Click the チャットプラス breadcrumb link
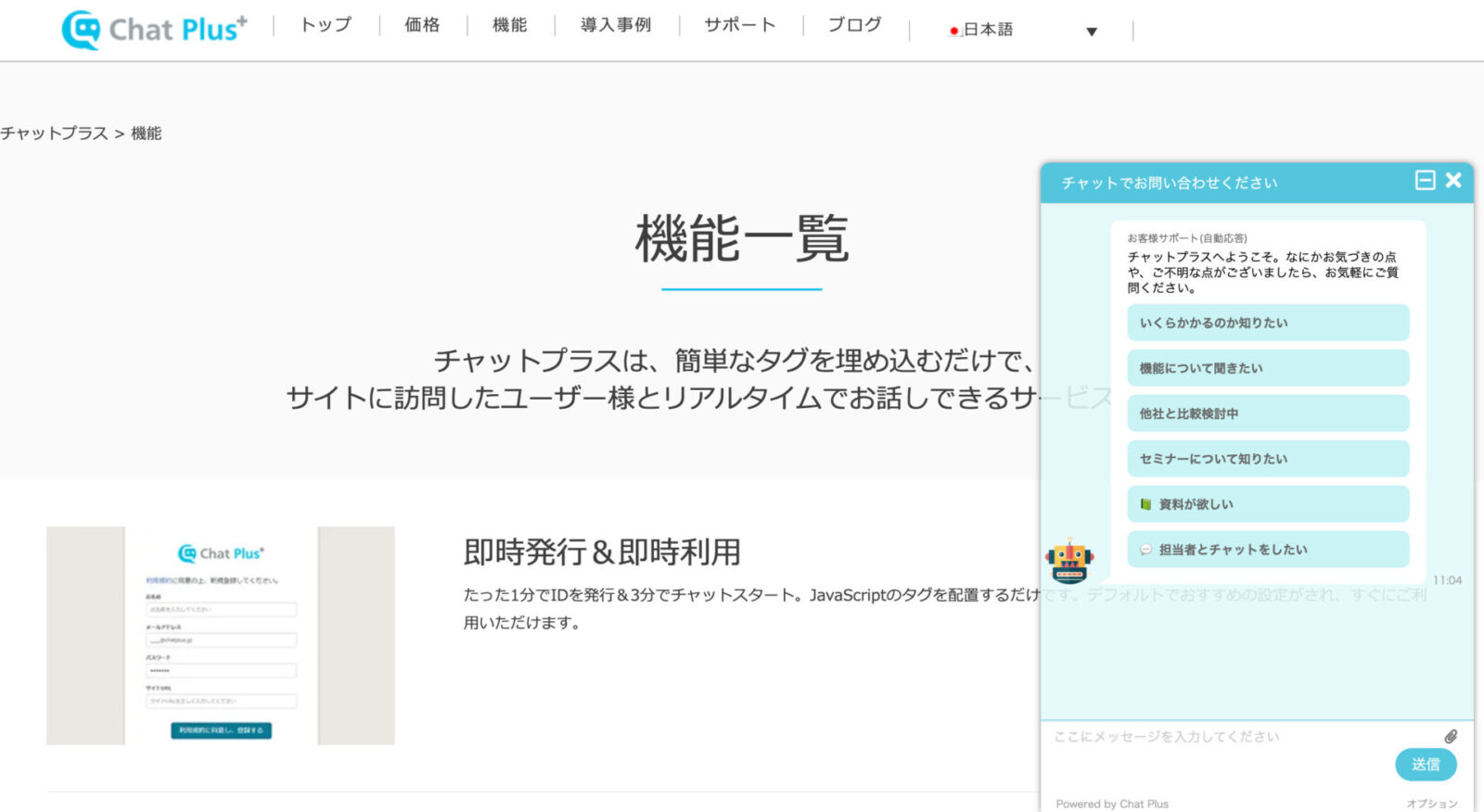The width and height of the screenshot is (1484, 812). [x=54, y=133]
